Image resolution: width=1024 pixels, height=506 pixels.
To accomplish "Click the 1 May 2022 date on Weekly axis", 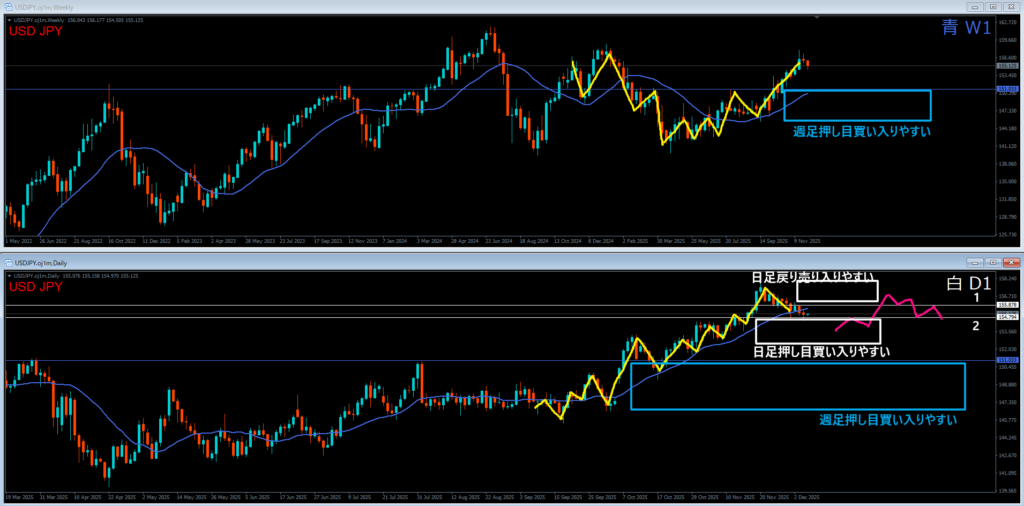I will pyautogui.click(x=17, y=240).
